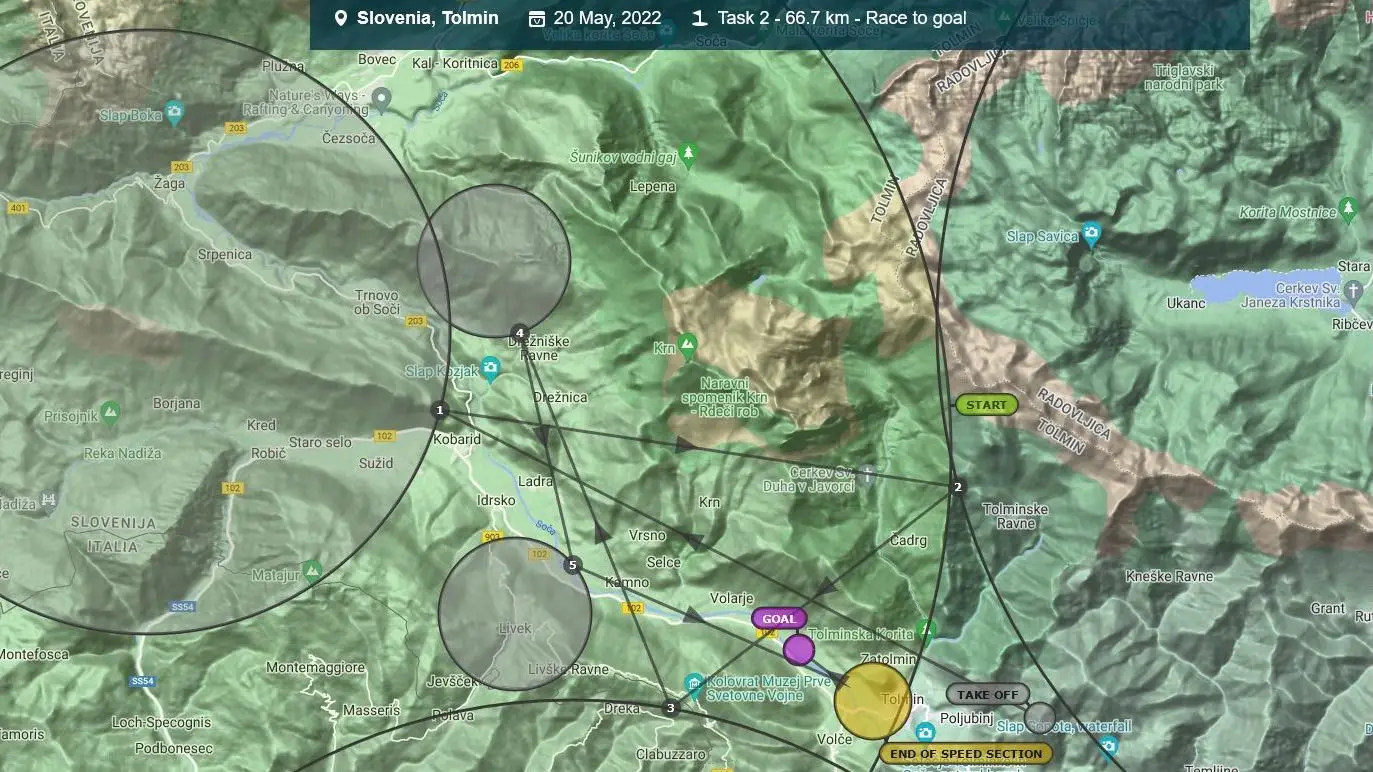This screenshot has width=1373, height=772.
Task: Click the green START label
Action: 986,405
